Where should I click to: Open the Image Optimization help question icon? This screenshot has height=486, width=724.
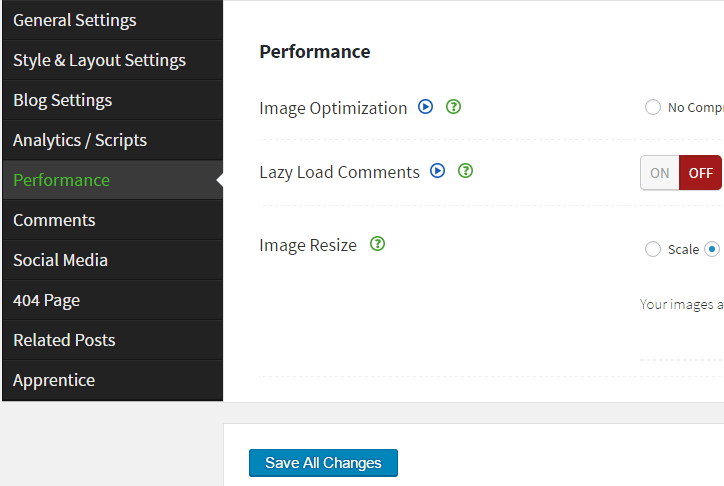pos(453,107)
